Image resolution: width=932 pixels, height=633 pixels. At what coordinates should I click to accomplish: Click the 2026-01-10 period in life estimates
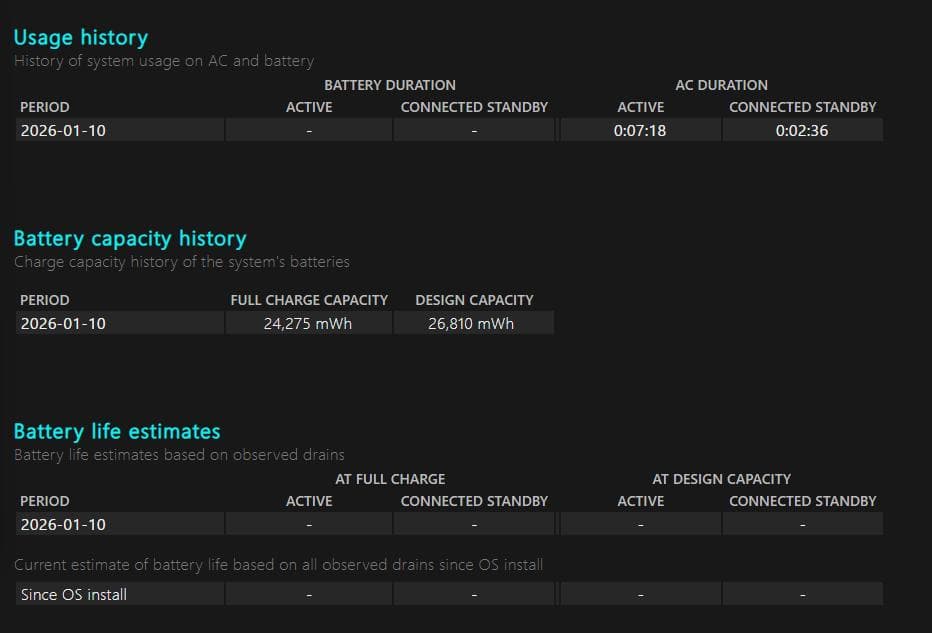63,524
